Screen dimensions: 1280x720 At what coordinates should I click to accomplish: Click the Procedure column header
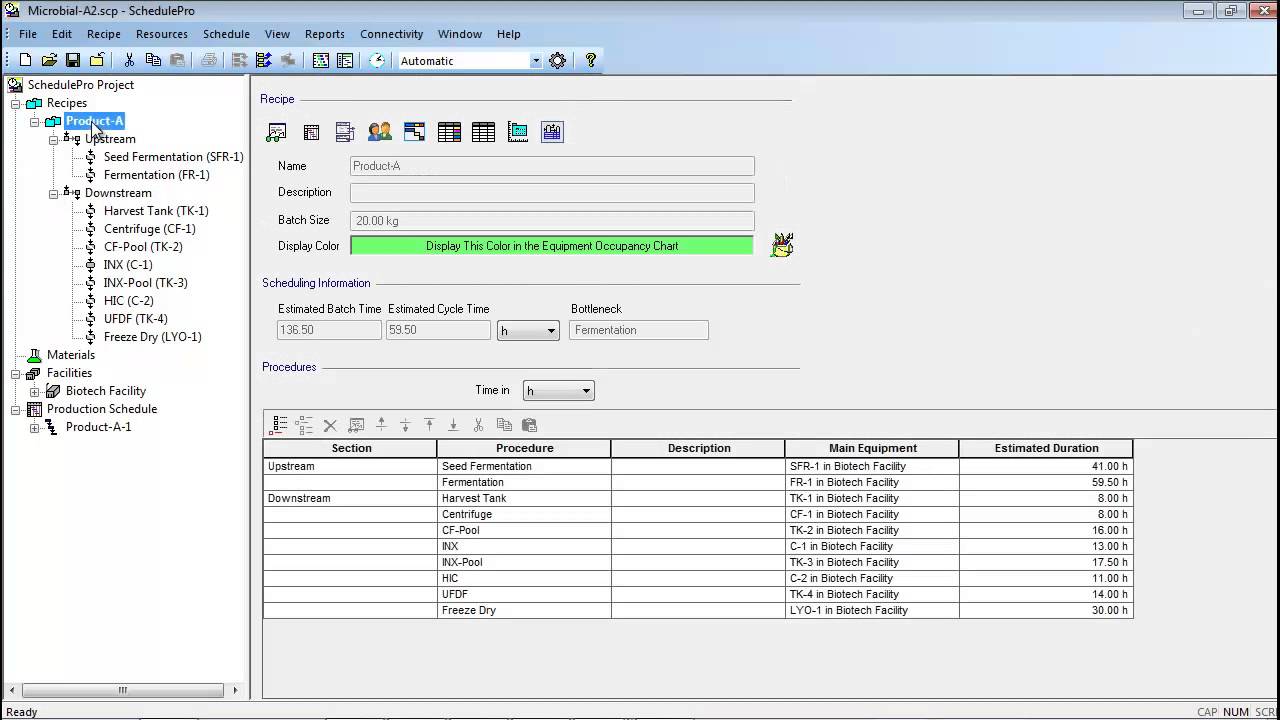(524, 448)
